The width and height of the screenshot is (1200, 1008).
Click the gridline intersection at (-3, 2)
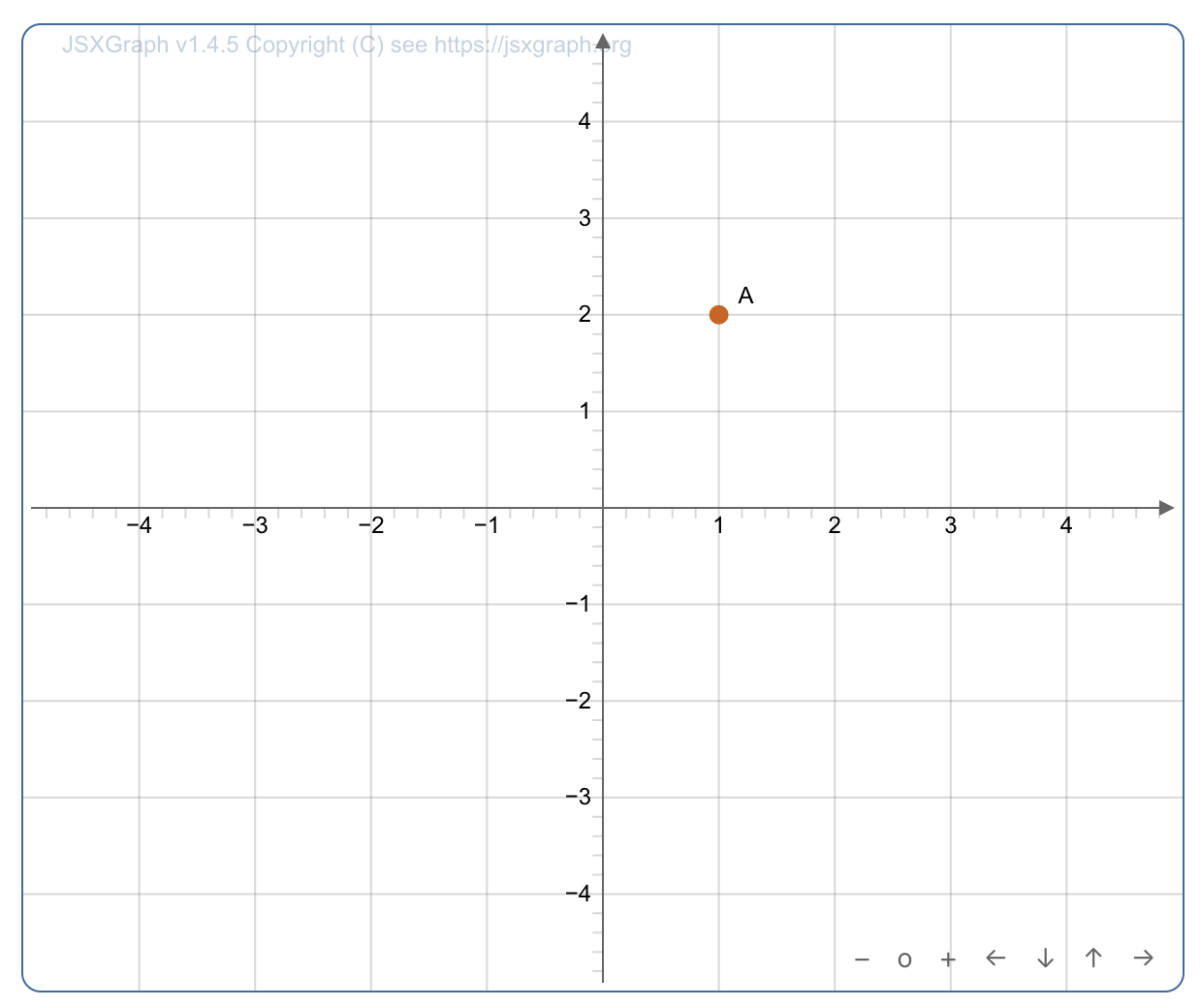pyautogui.click(x=255, y=314)
